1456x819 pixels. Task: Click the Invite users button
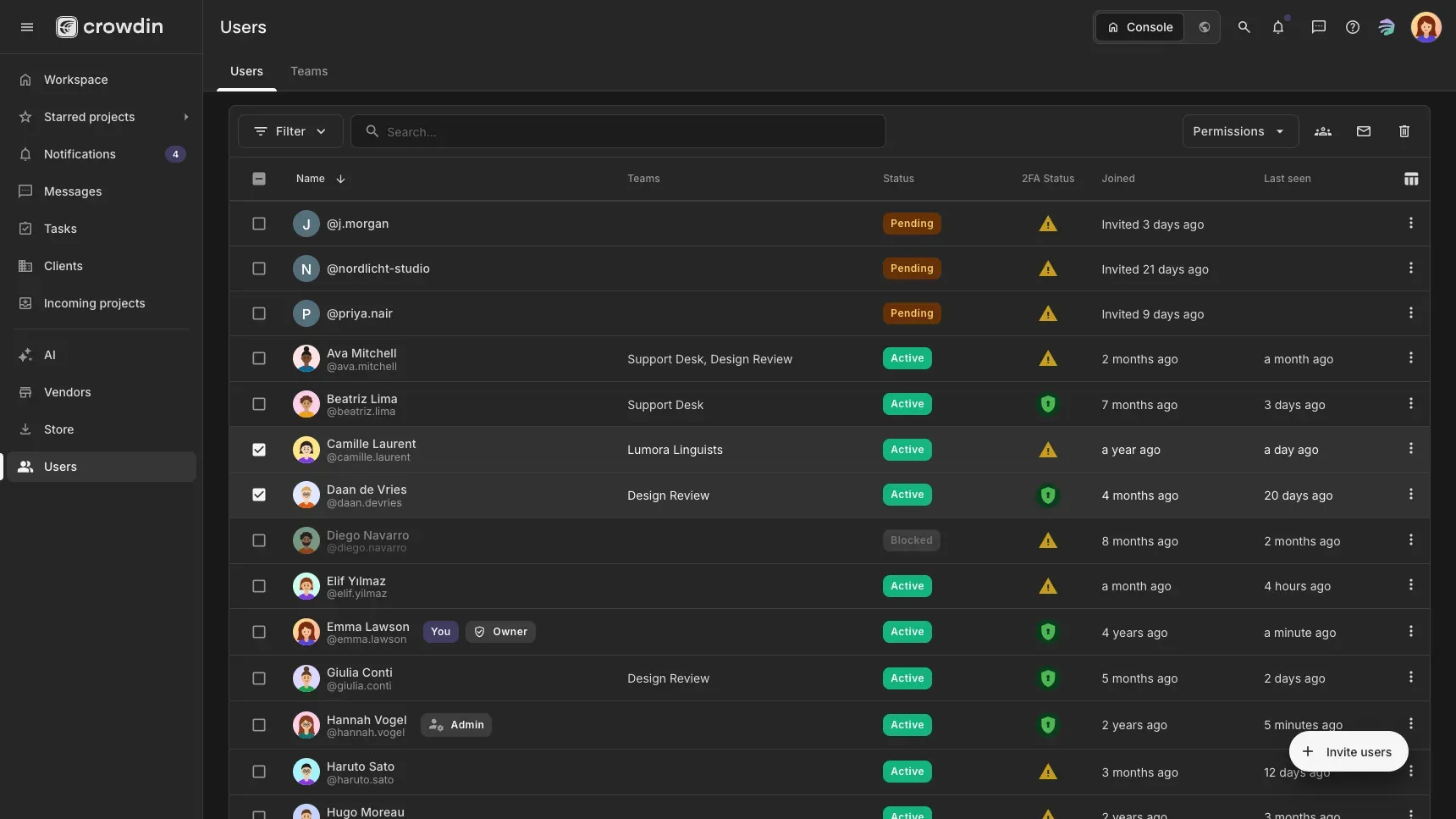coord(1348,751)
